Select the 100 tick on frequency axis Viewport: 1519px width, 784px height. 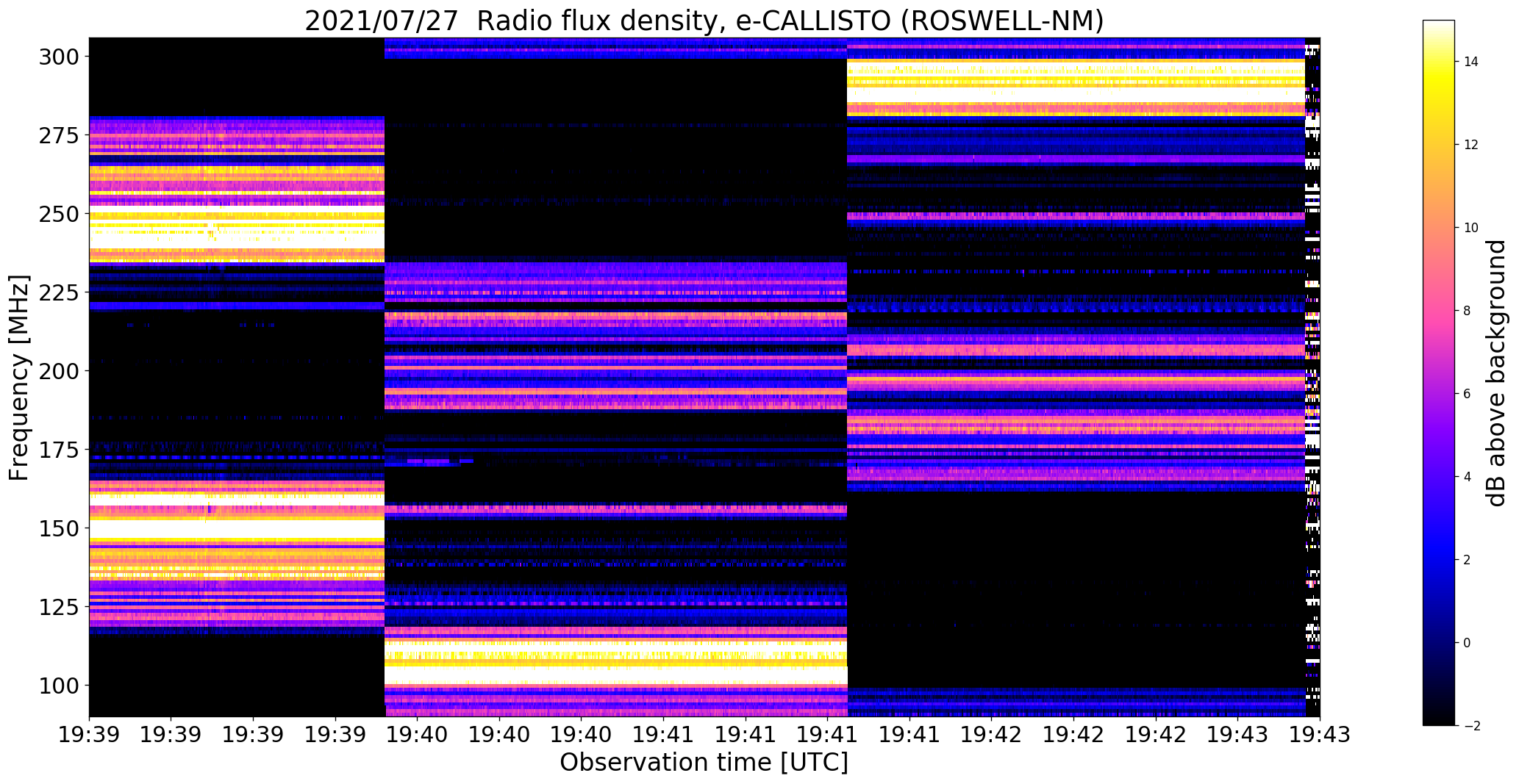click(60, 686)
